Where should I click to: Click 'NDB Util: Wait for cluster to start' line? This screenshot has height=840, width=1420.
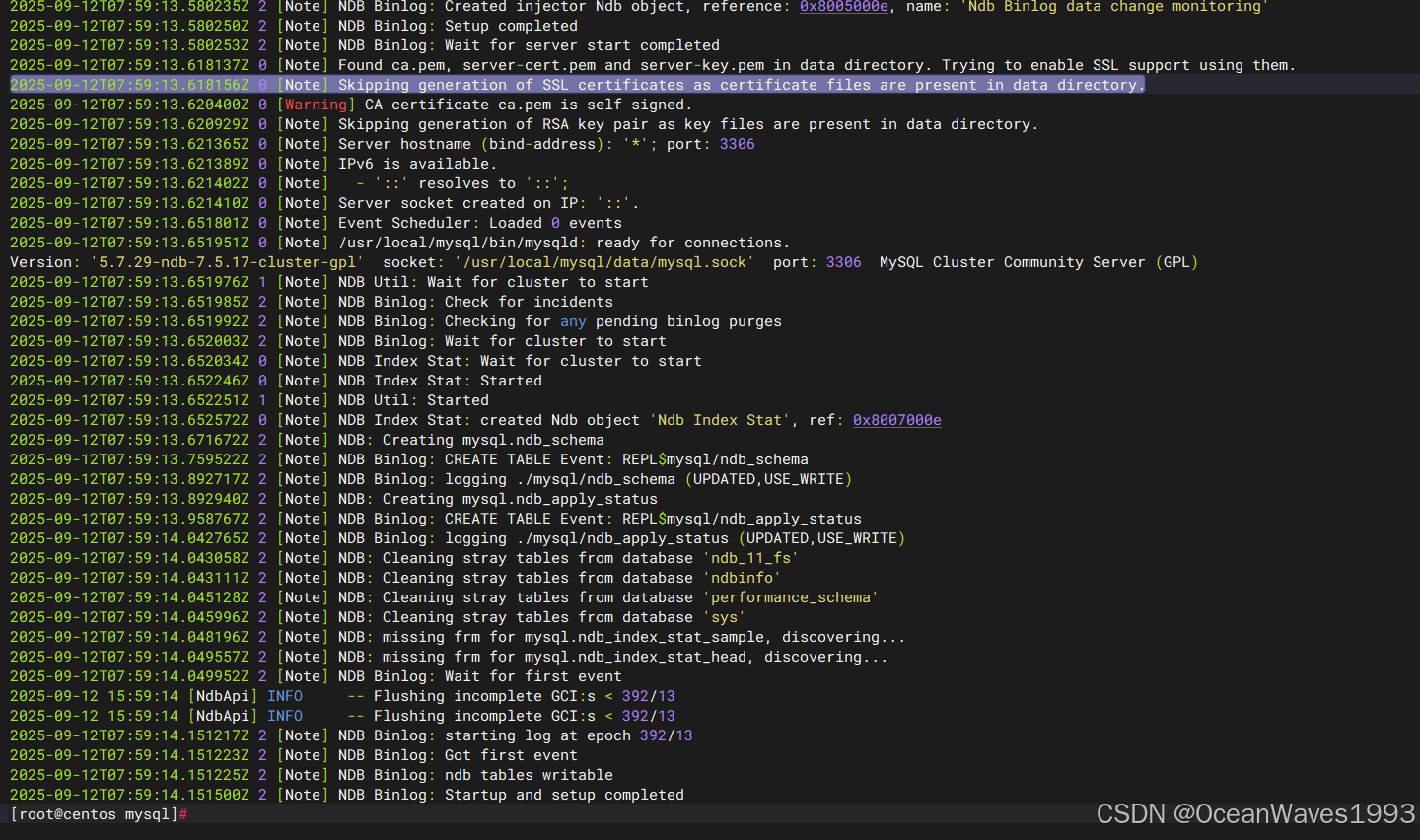coord(329,282)
